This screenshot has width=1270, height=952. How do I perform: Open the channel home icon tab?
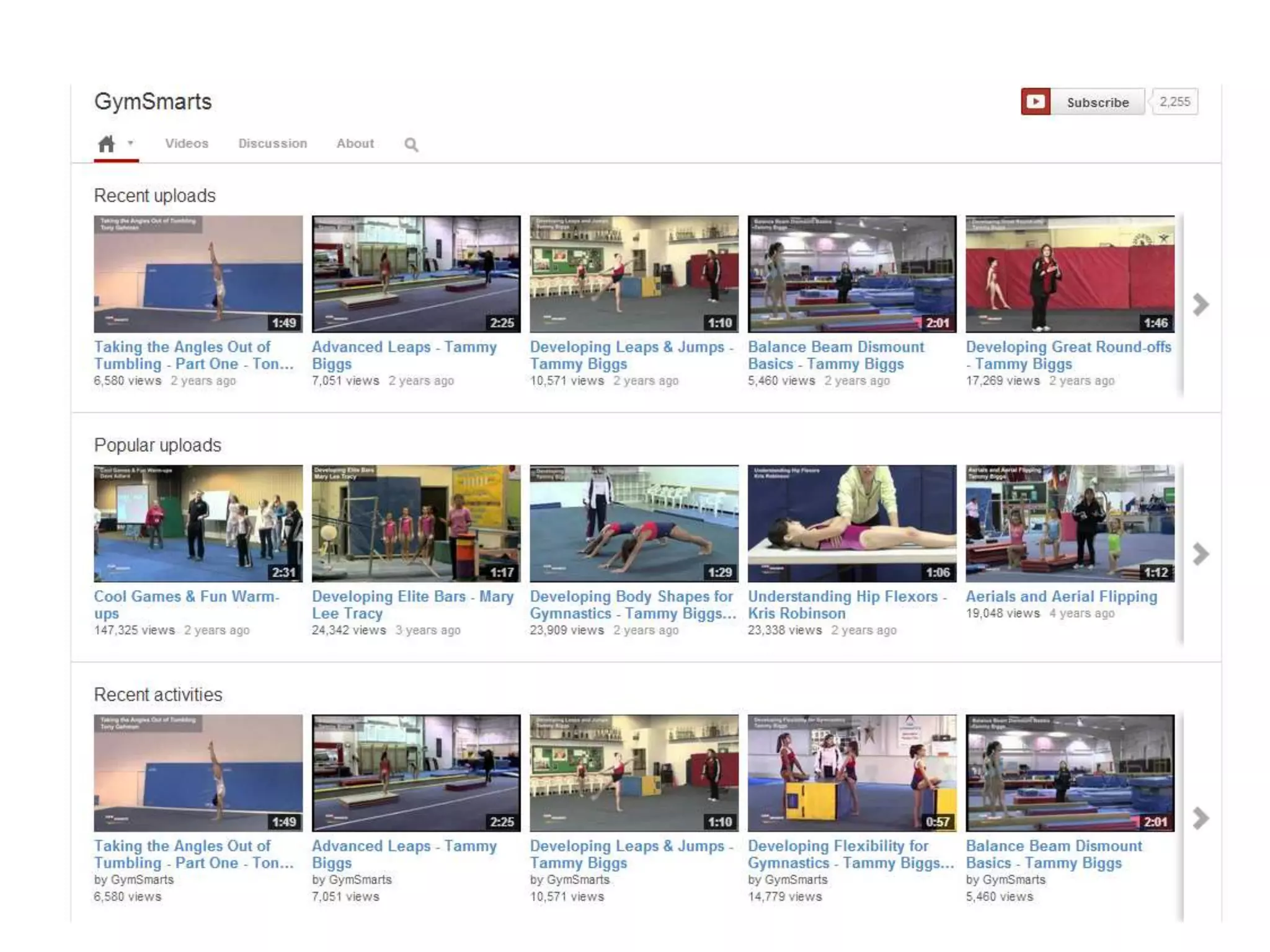(x=107, y=144)
